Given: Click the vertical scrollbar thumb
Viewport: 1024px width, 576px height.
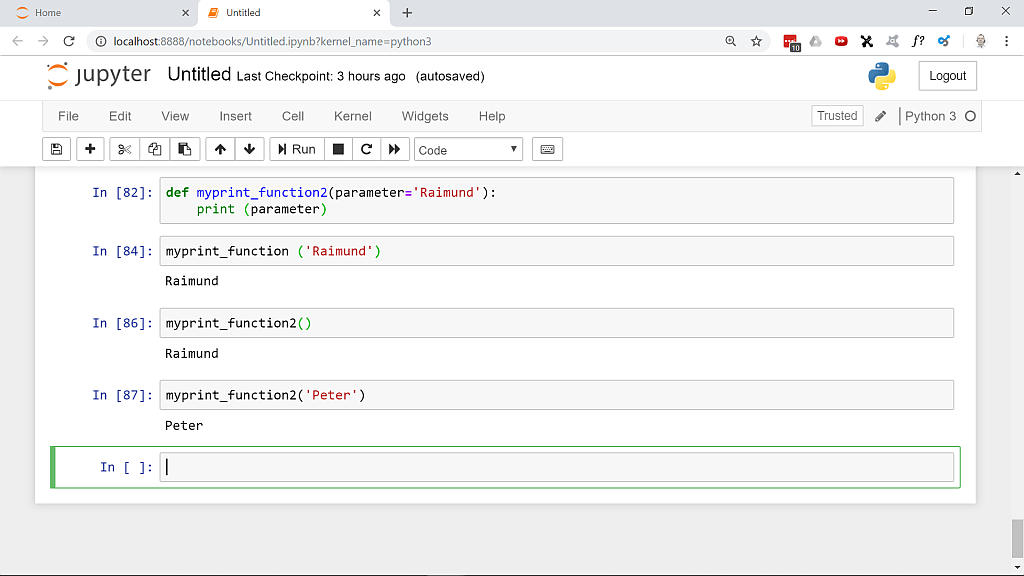Looking at the screenshot, I should click(1017, 539).
